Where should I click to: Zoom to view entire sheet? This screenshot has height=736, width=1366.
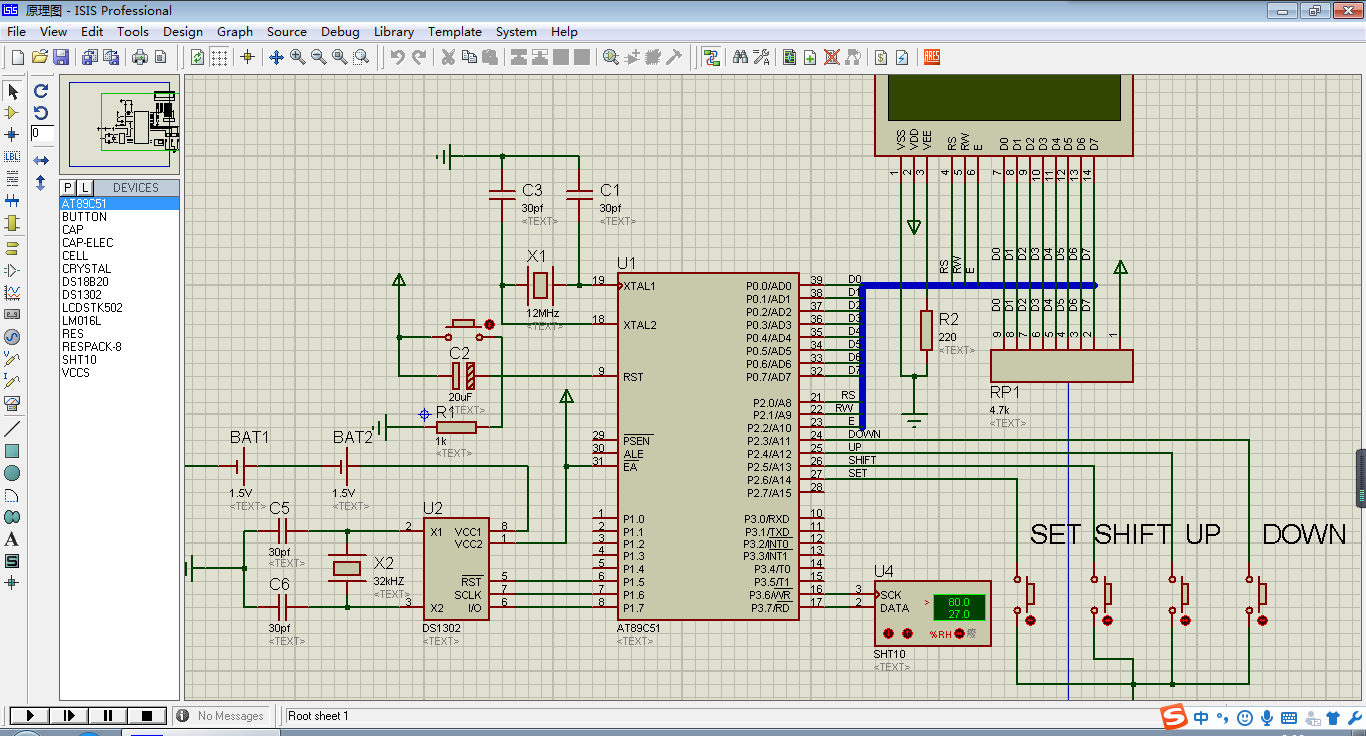point(340,57)
